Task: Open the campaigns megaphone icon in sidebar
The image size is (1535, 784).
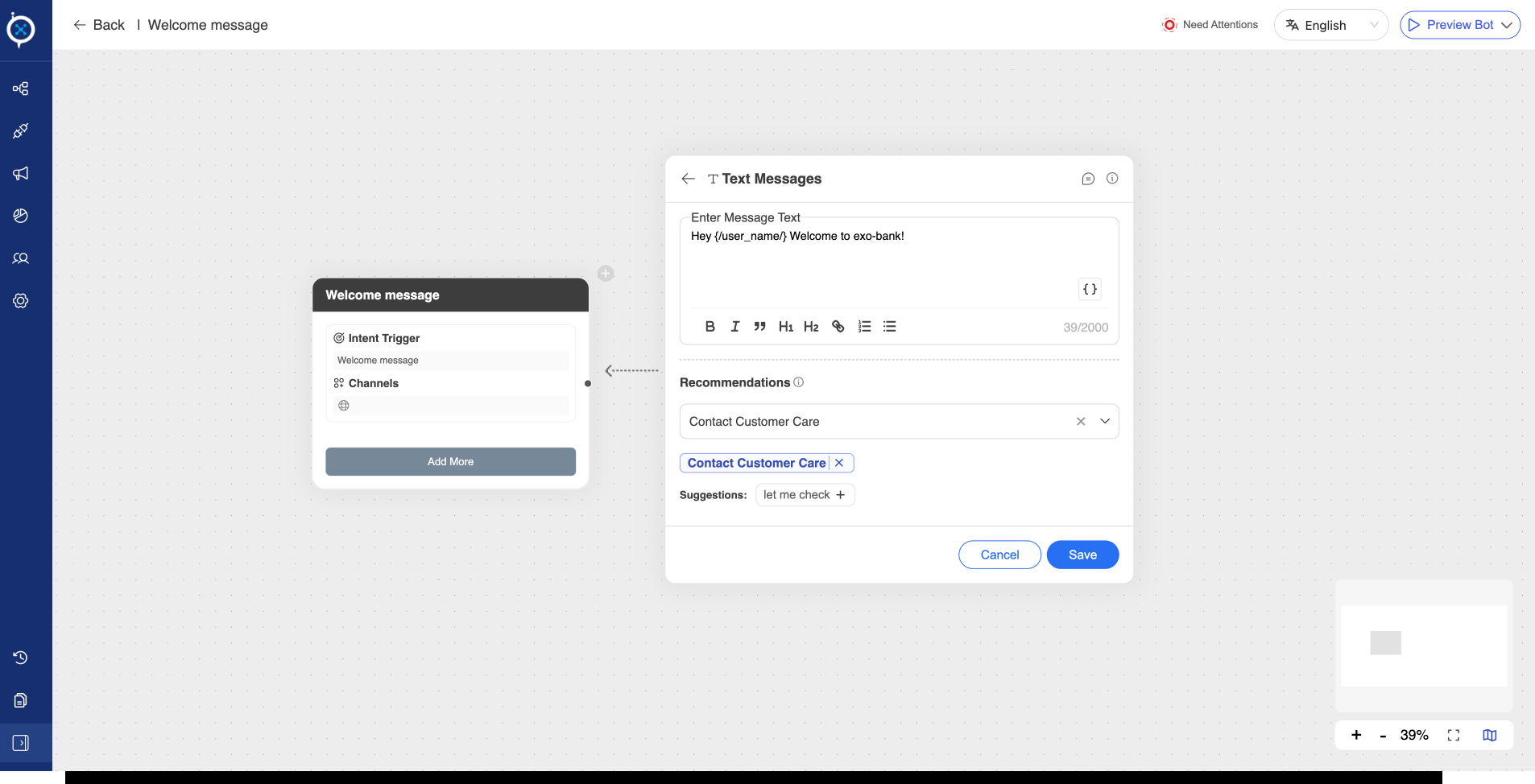Action: point(21,173)
